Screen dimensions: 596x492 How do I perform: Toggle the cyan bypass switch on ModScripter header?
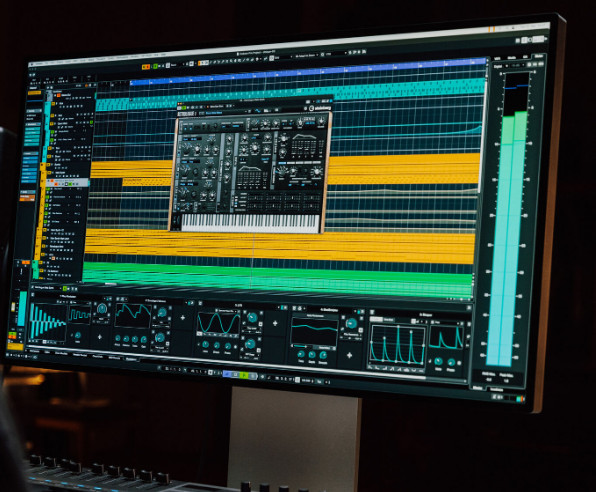point(360,311)
